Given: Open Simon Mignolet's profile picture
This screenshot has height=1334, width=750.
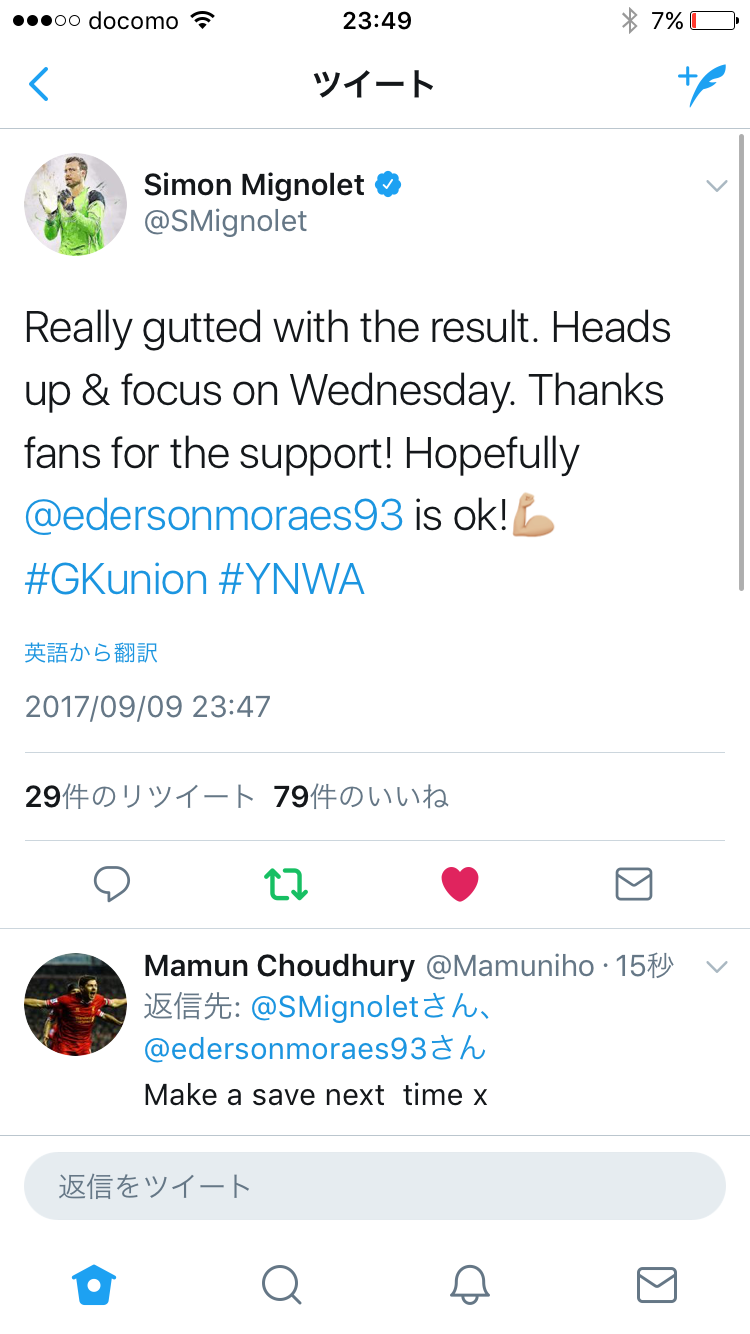Looking at the screenshot, I should coord(75,204).
